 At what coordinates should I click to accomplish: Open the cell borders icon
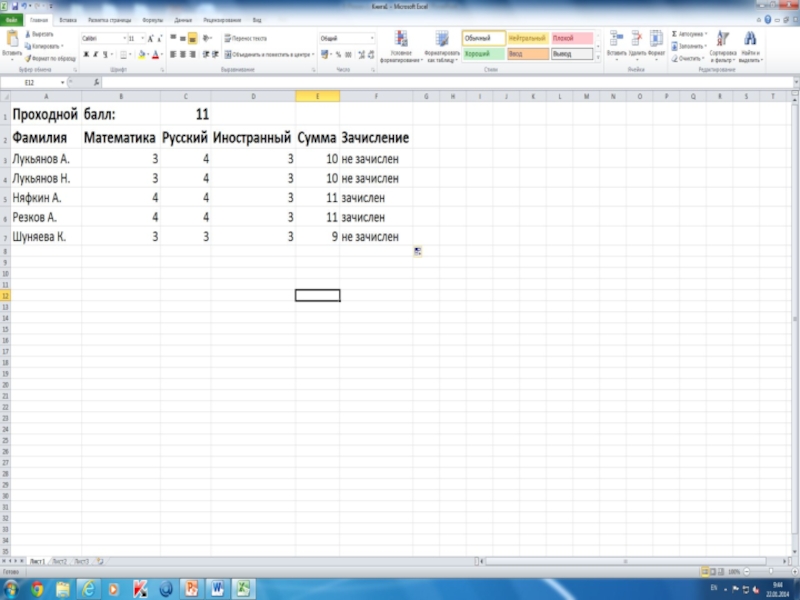click(123, 55)
